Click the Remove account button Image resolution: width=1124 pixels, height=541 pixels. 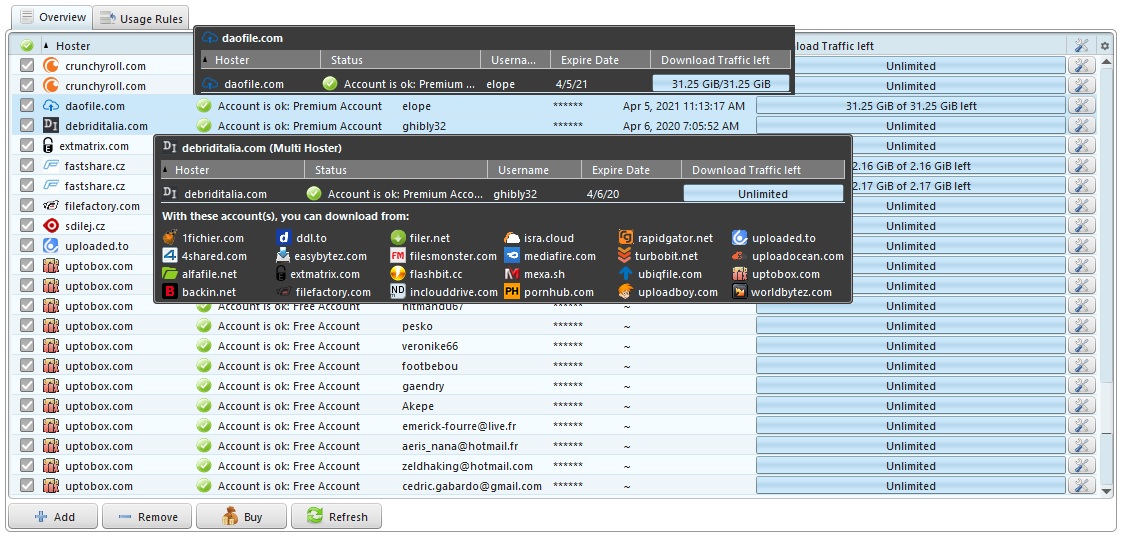point(147,517)
